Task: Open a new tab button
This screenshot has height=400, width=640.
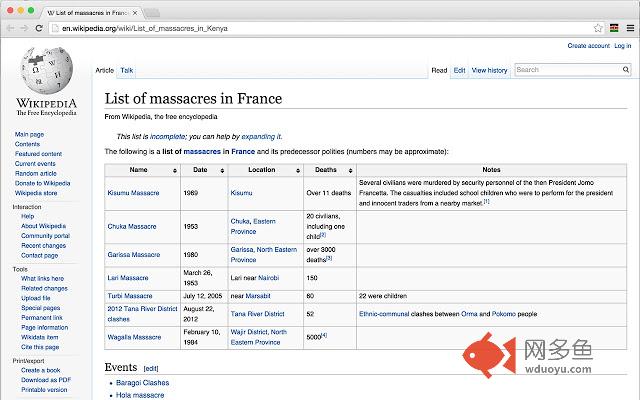Action: pos(152,13)
